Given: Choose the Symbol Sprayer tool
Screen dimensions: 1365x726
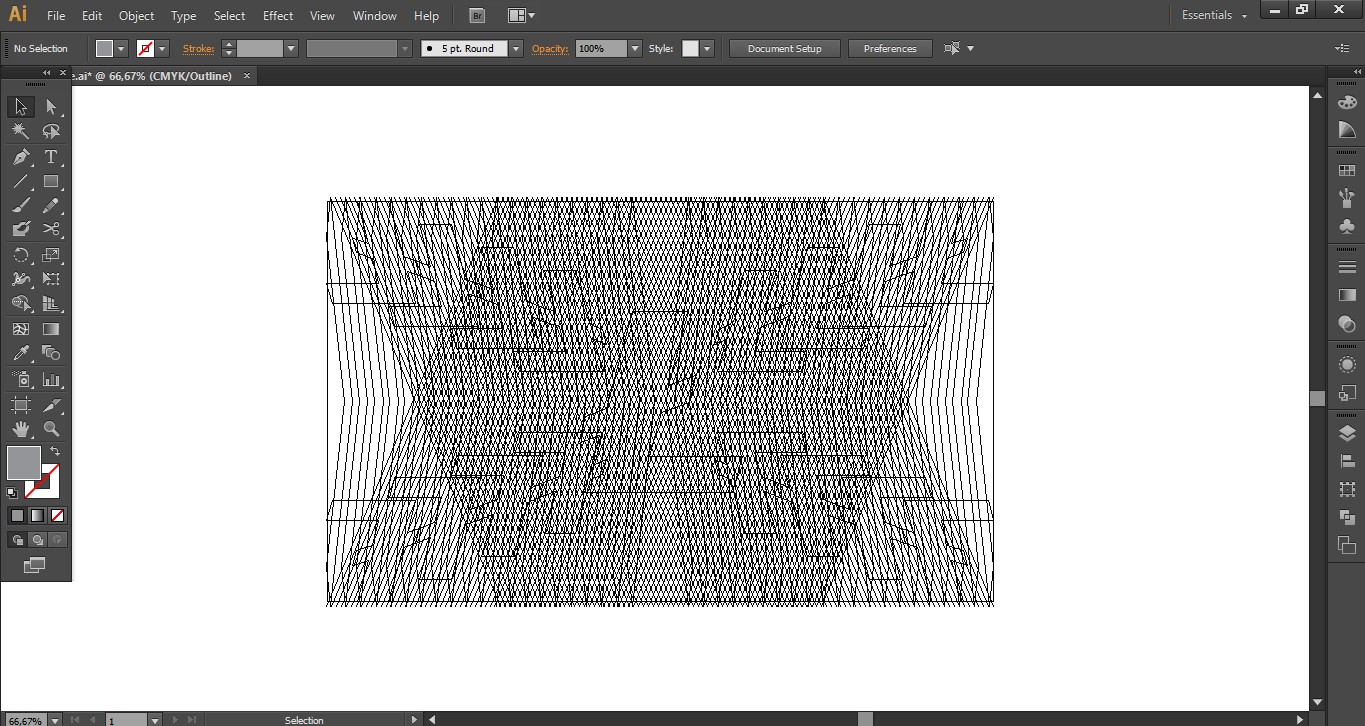Looking at the screenshot, I should tap(21, 380).
